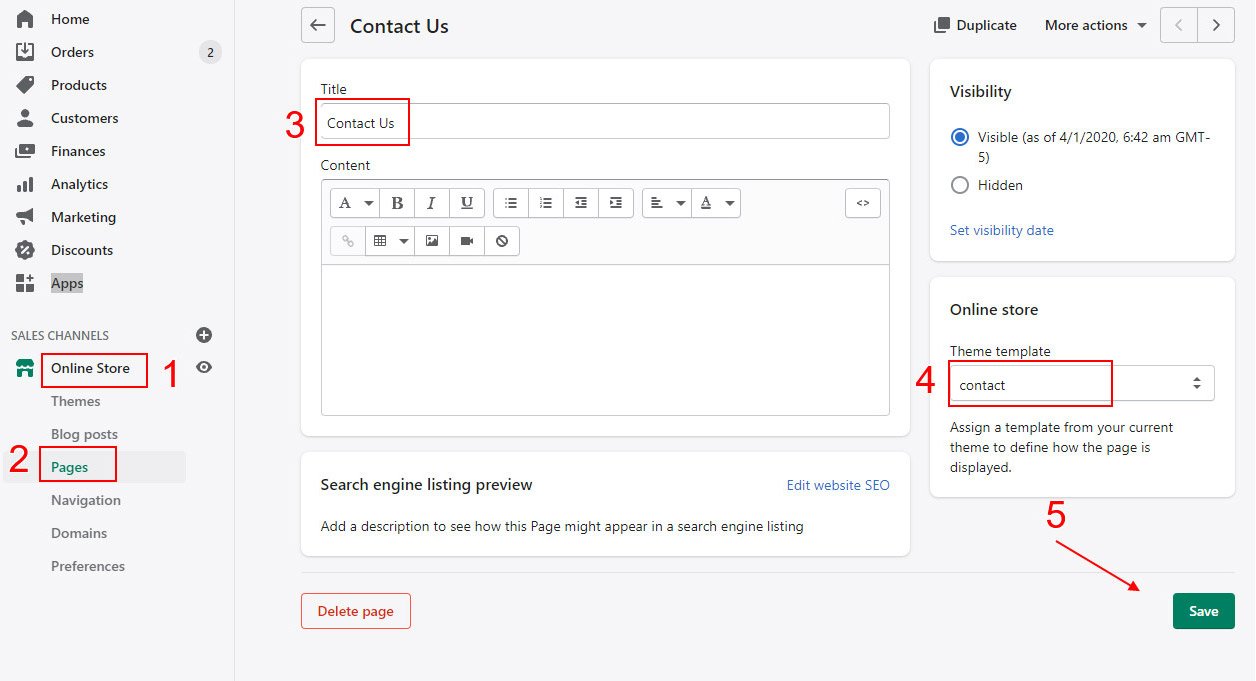Toggle italic text formatting

[x=431, y=203]
